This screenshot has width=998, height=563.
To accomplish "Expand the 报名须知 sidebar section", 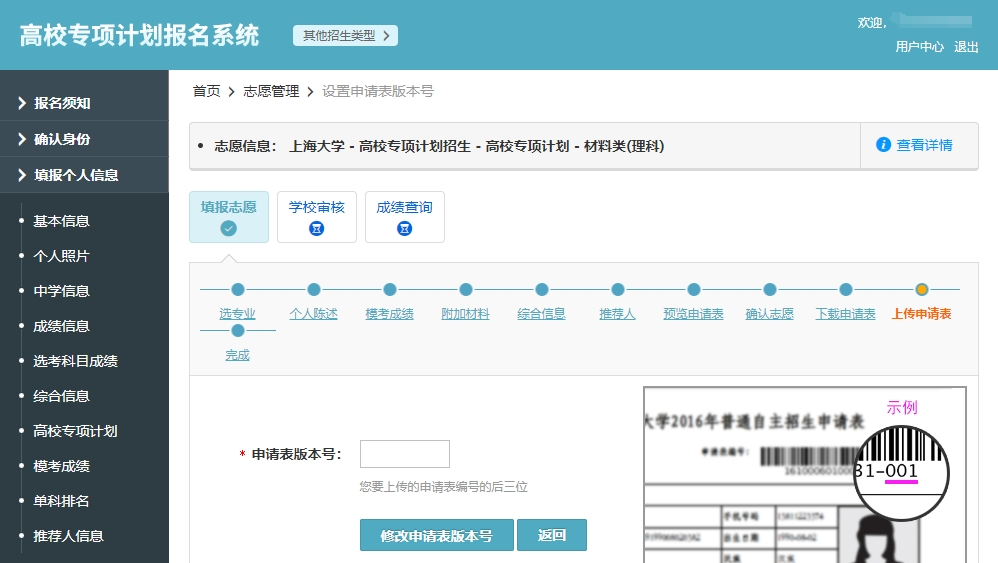I will 84,102.
